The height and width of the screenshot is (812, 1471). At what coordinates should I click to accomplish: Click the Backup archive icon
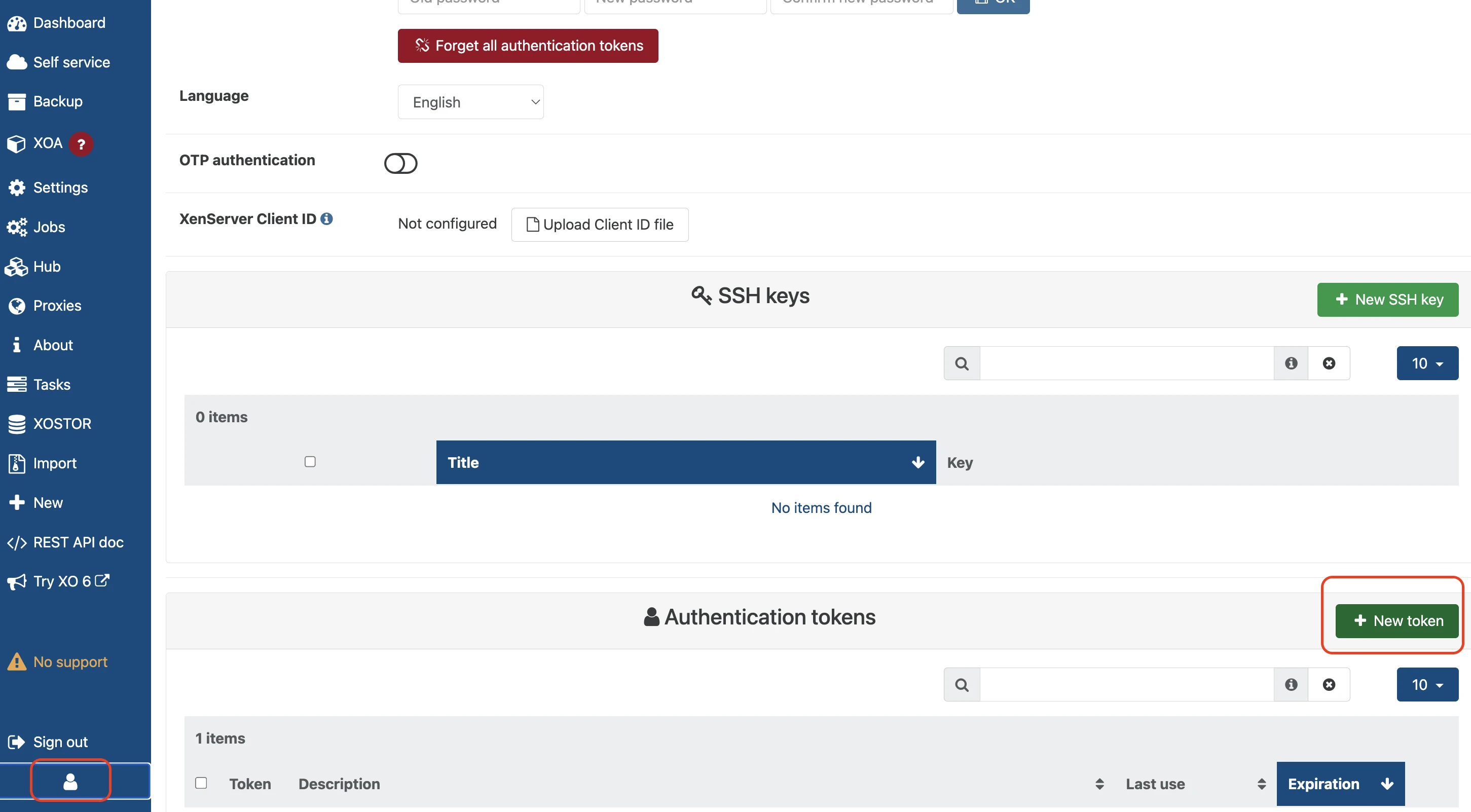pos(17,102)
